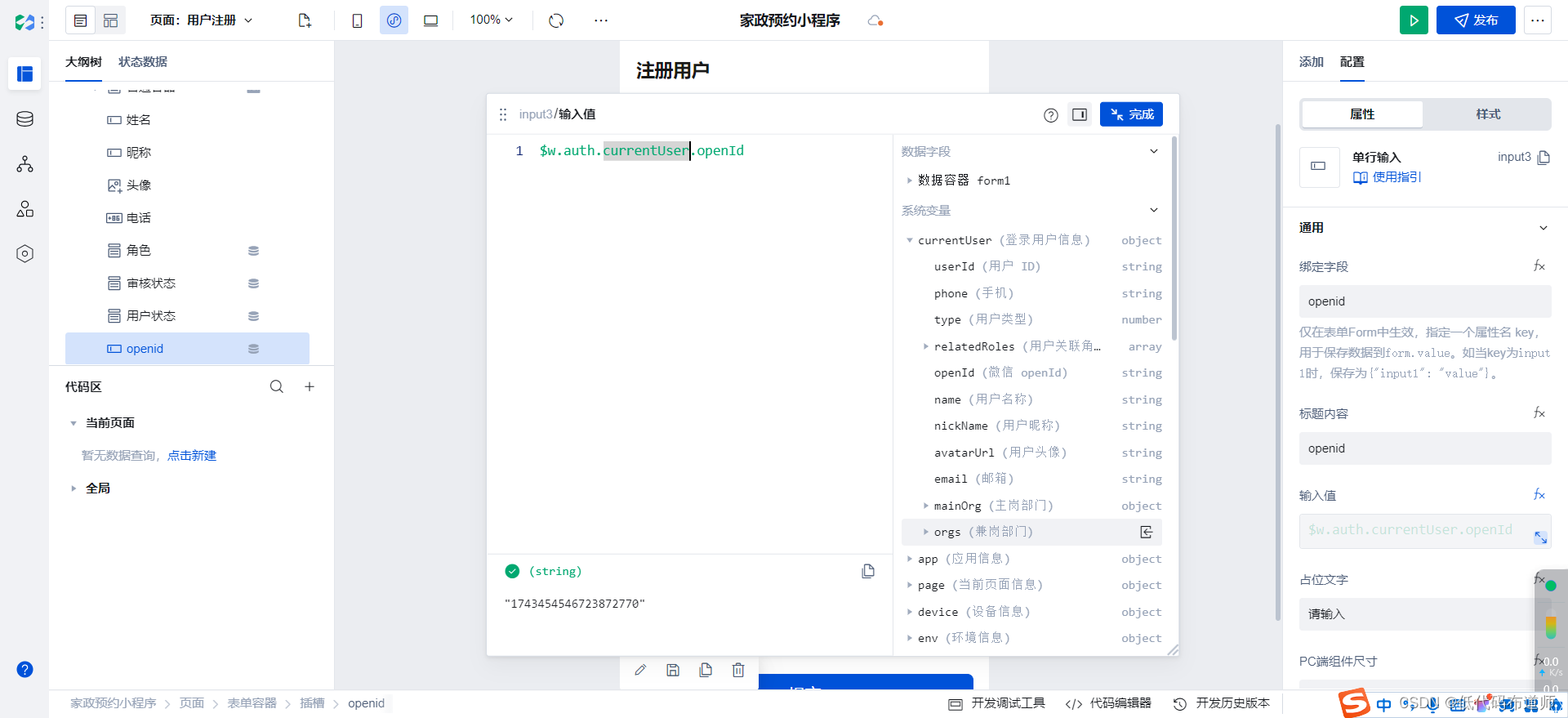1568x718 pixels.
Task: Toggle fx binding for 输入值
Action: [1539, 494]
